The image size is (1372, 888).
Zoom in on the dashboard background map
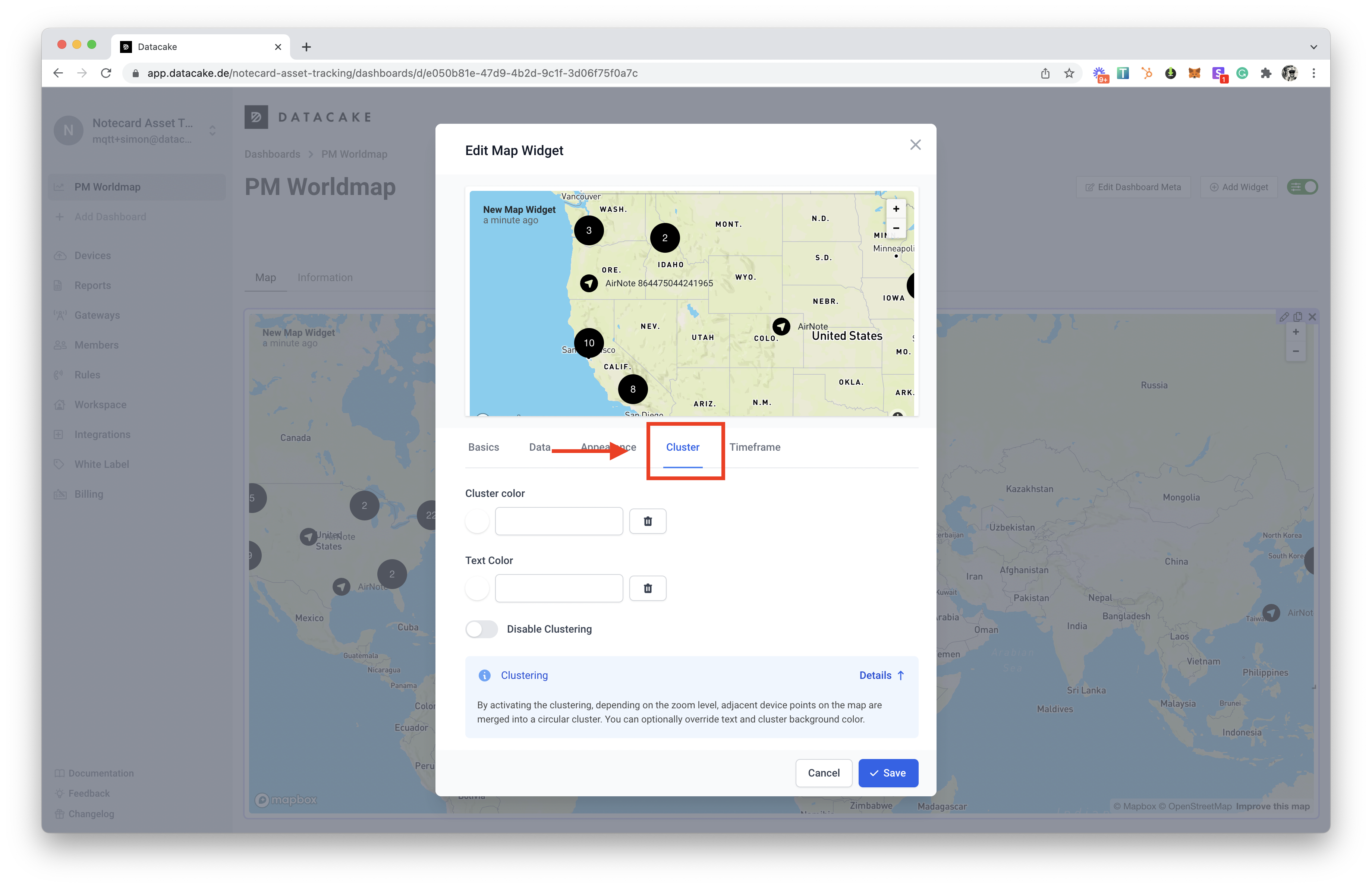point(1295,332)
